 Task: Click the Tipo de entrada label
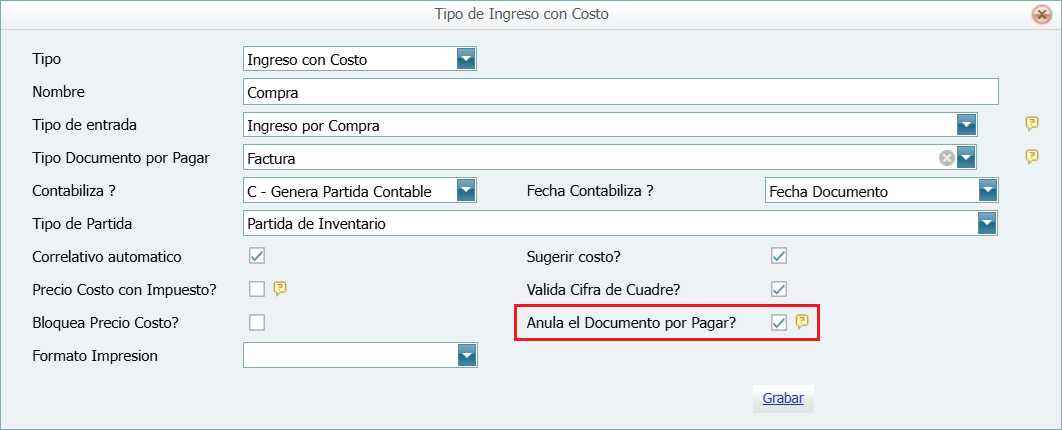click(x=84, y=125)
